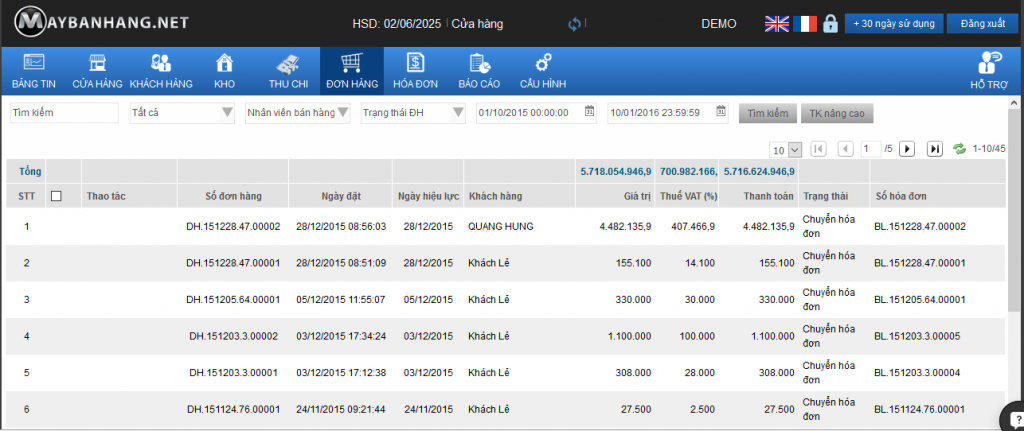Click the current page number field

coord(871,149)
